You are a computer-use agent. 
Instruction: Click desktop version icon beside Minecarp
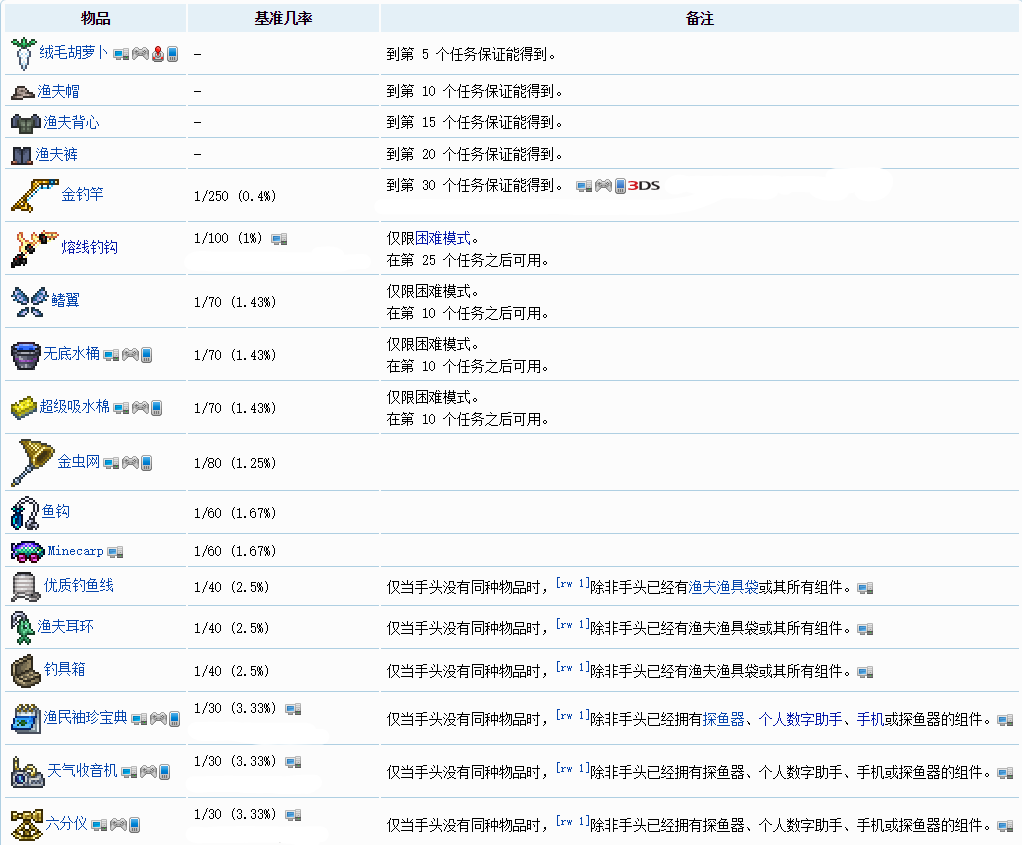coord(115,552)
